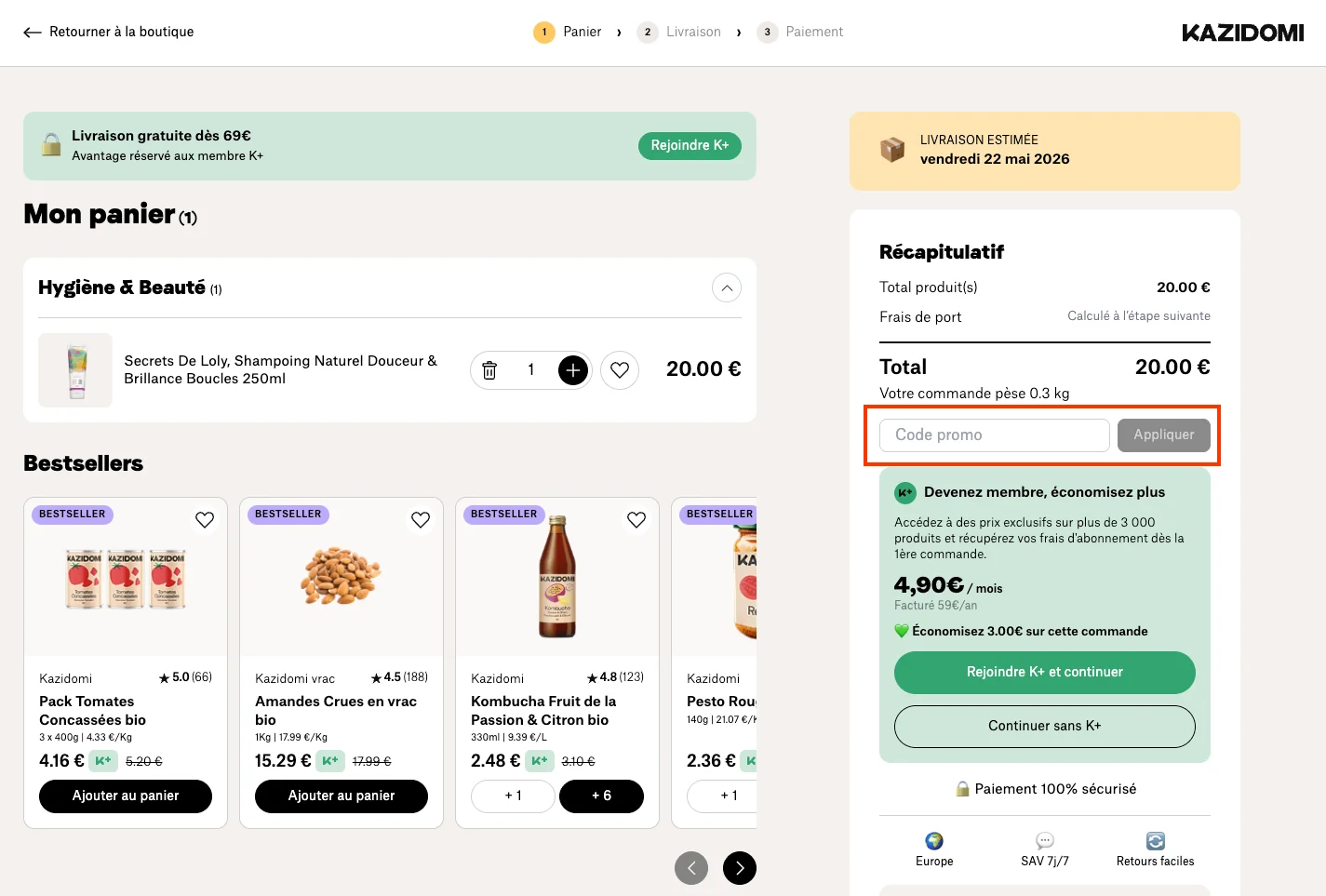Click K+ price badge on Pack Tomates
The height and width of the screenshot is (896, 1326).
click(103, 761)
